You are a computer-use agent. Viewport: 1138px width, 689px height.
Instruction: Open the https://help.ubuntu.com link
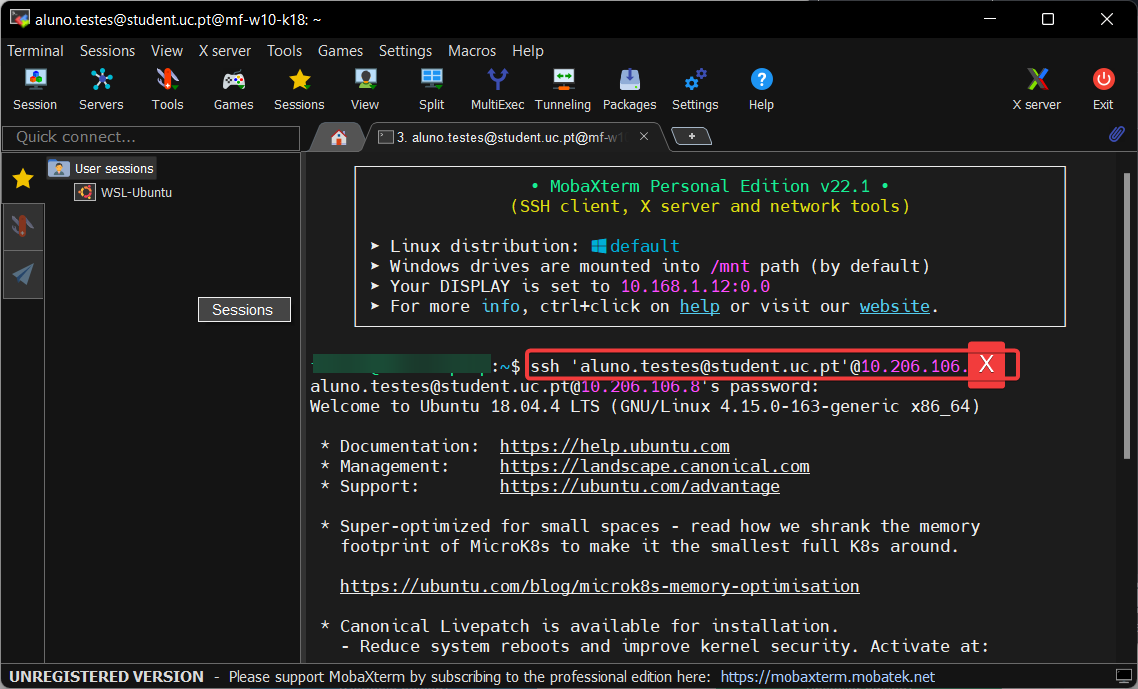(615, 446)
